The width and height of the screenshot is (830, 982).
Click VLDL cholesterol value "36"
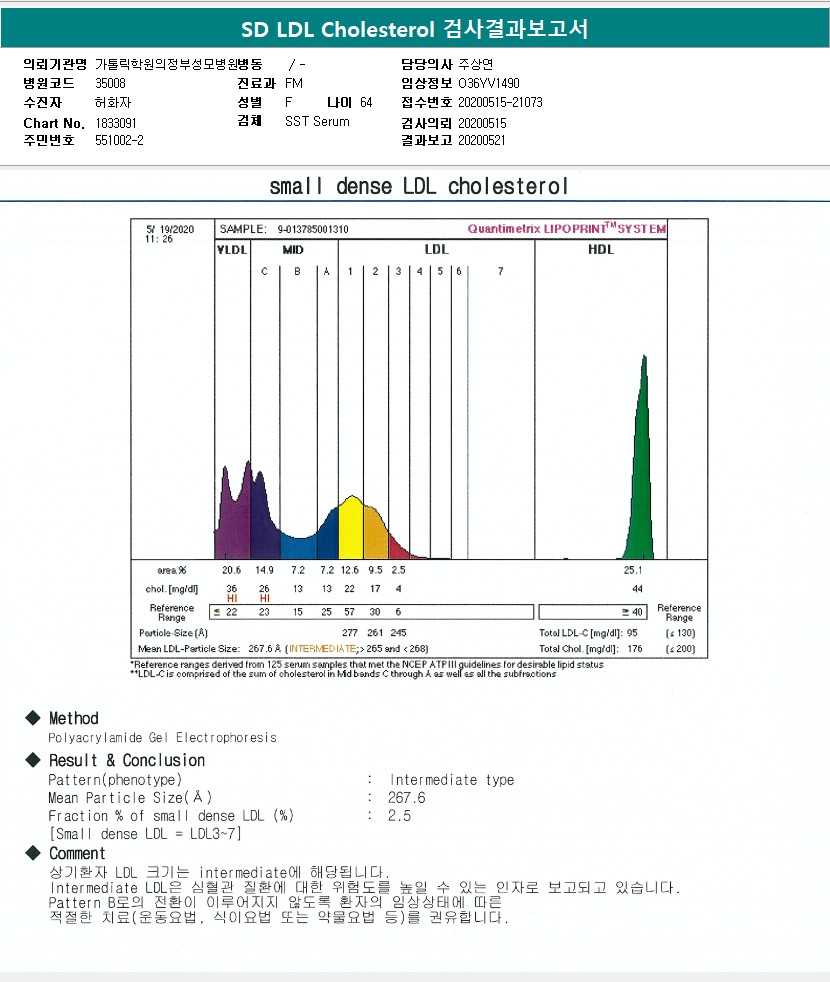(x=232, y=589)
